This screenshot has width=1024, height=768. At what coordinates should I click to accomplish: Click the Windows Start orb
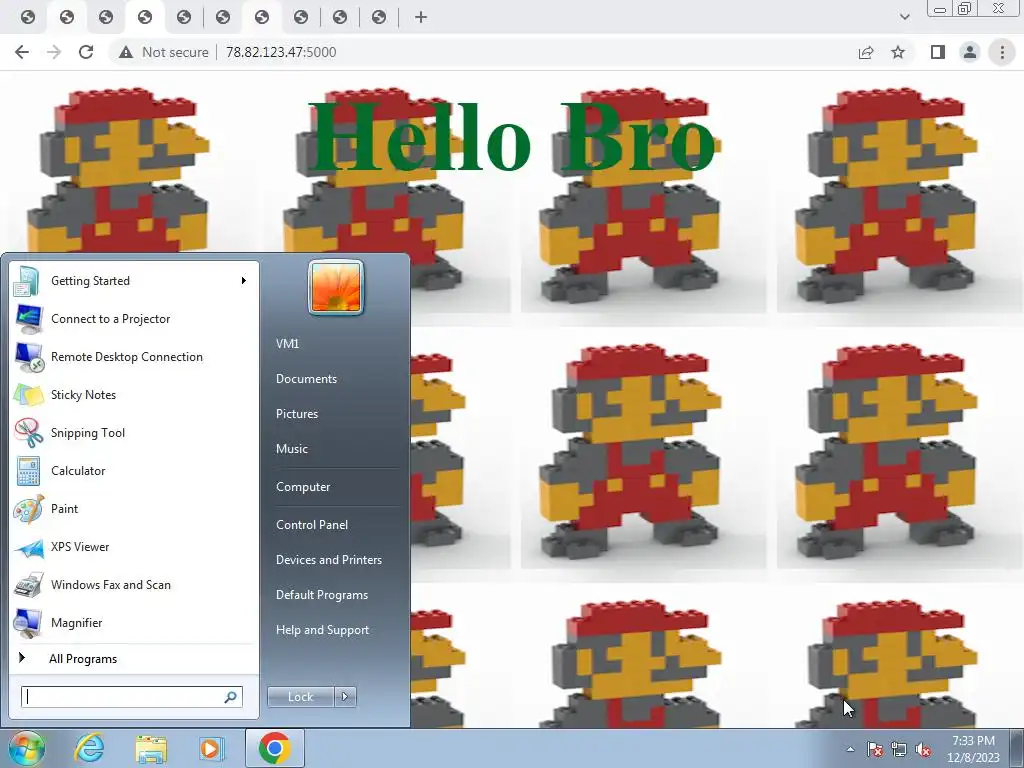tap(27, 748)
